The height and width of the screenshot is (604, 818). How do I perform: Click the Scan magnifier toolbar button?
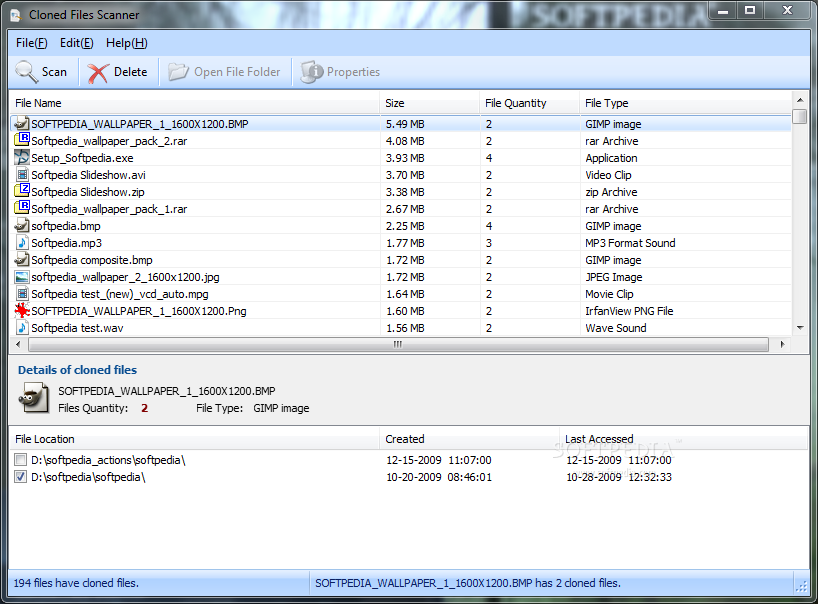coord(41,72)
